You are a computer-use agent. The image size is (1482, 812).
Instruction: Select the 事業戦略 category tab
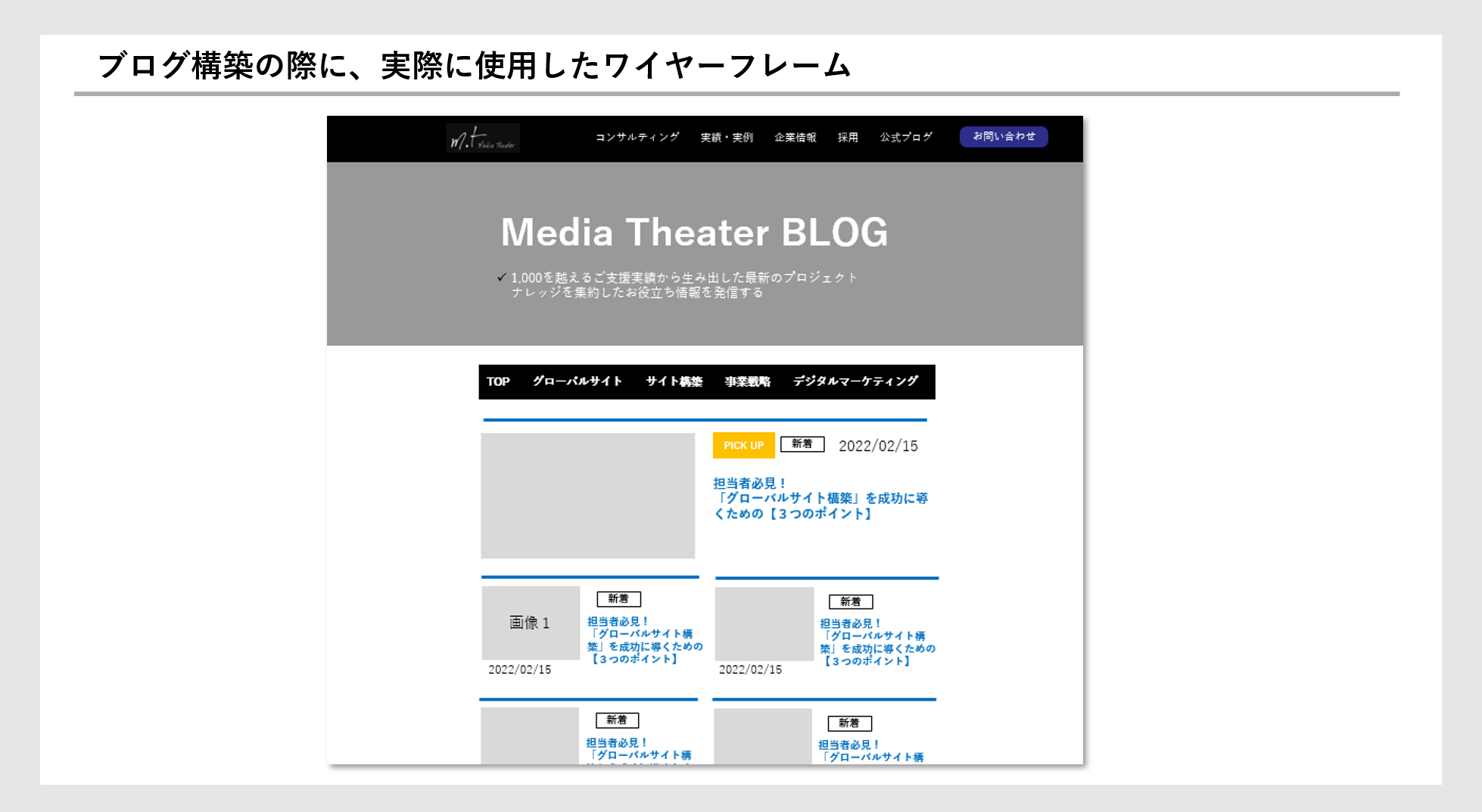pos(747,381)
